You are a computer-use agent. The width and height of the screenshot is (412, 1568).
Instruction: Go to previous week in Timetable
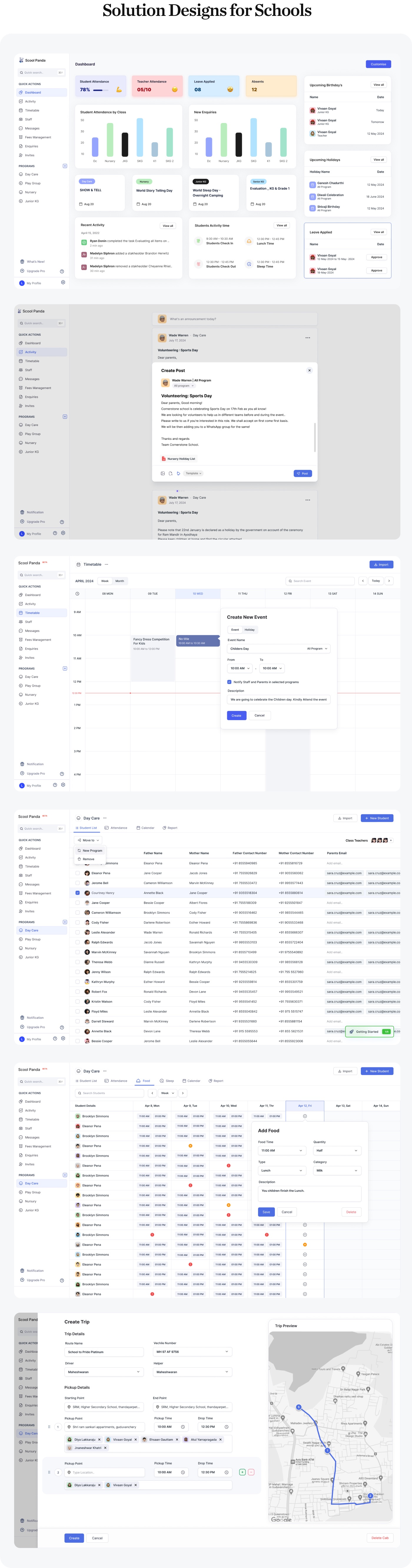point(363,581)
